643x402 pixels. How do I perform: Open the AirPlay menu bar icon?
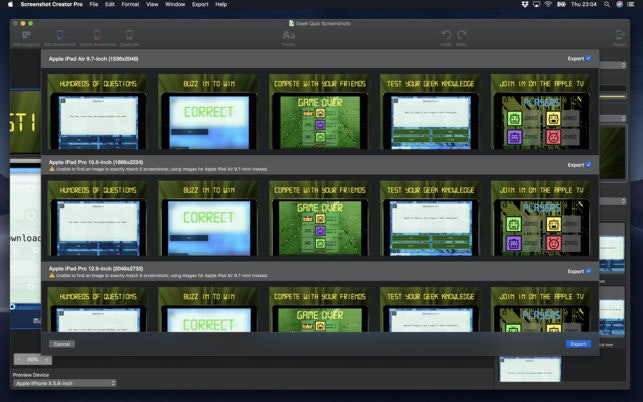[536, 4]
